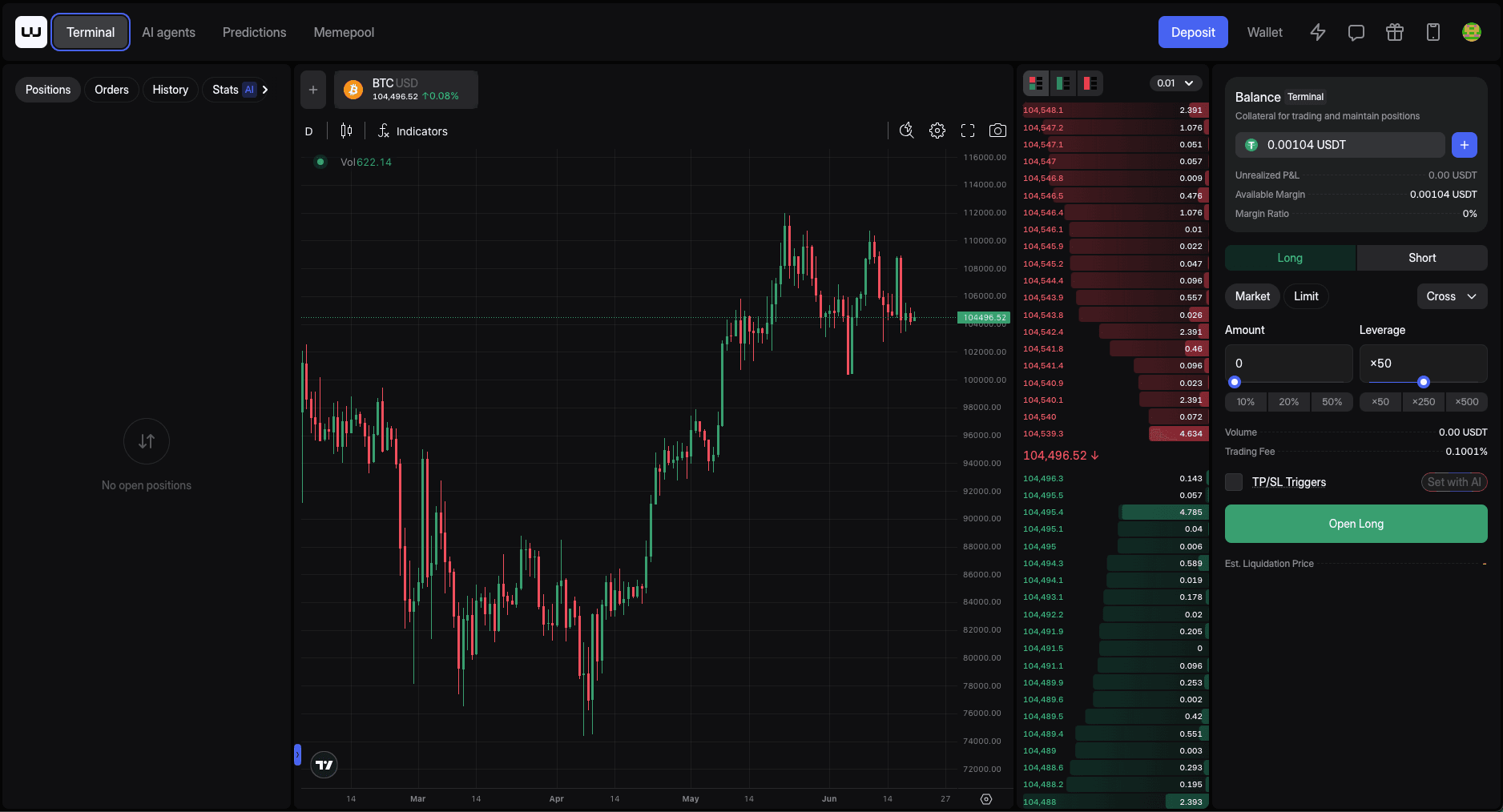Switch the order side to Short
This screenshot has height=812, width=1503.
click(1421, 258)
